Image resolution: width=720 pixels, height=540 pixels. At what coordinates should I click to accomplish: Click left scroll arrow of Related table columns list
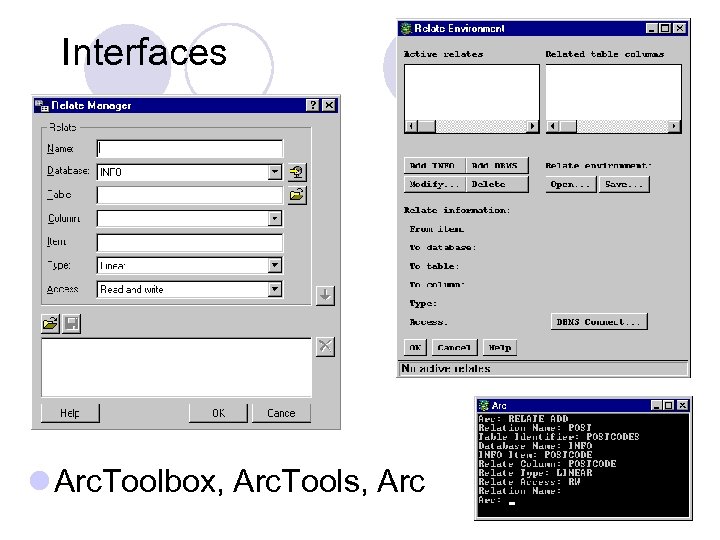point(553,126)
